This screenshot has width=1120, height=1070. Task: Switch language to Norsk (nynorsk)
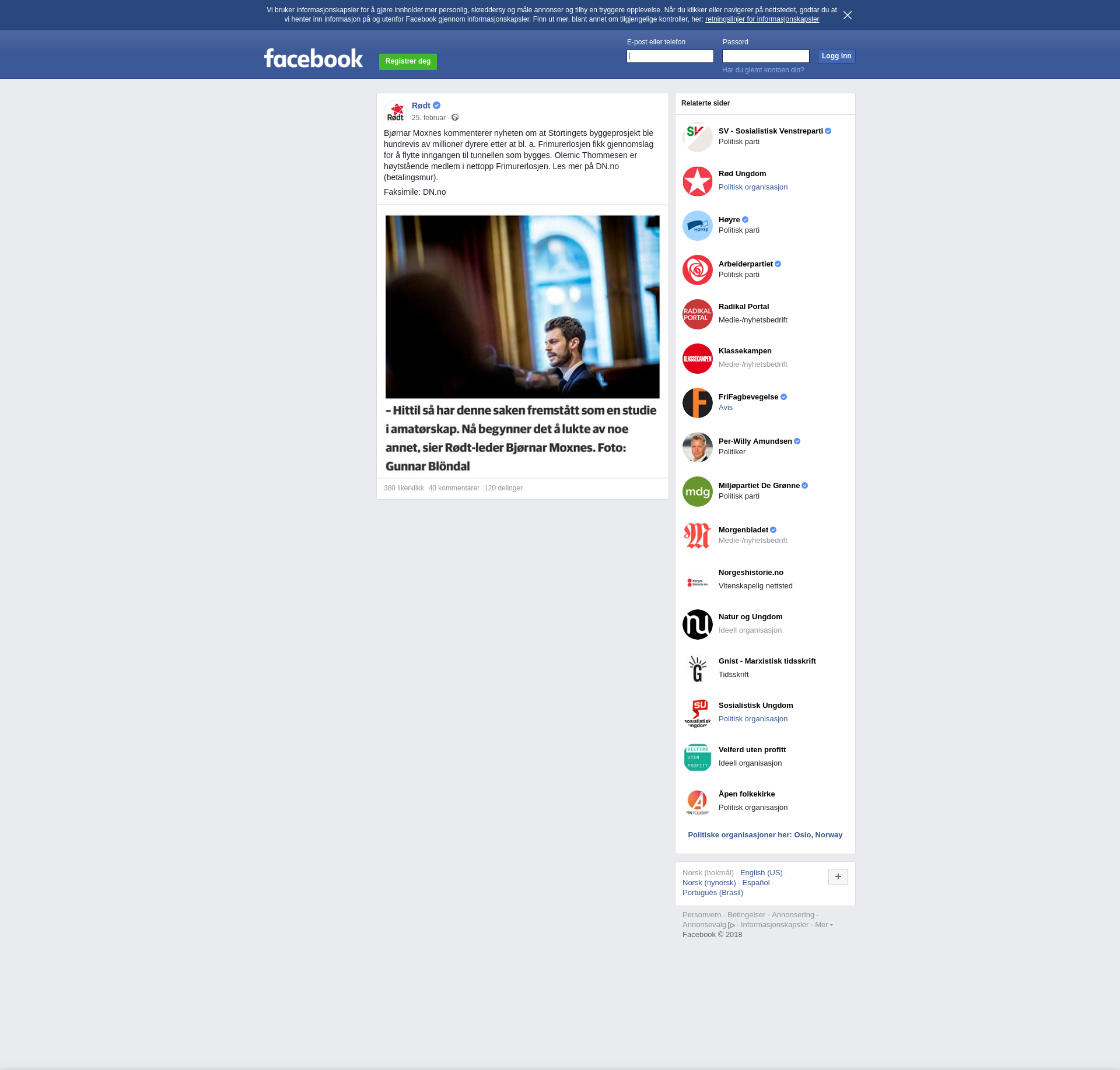coord(709,883)
